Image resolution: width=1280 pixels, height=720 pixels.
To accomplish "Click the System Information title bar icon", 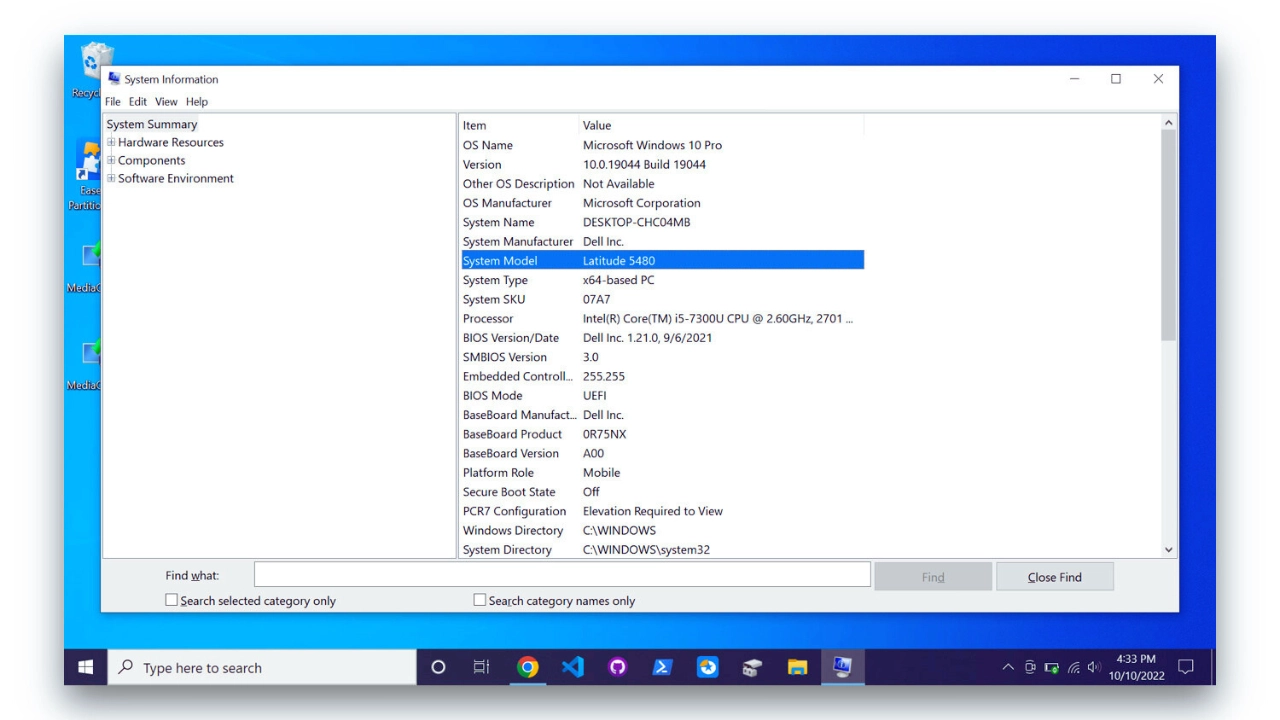I will point(114,79).
